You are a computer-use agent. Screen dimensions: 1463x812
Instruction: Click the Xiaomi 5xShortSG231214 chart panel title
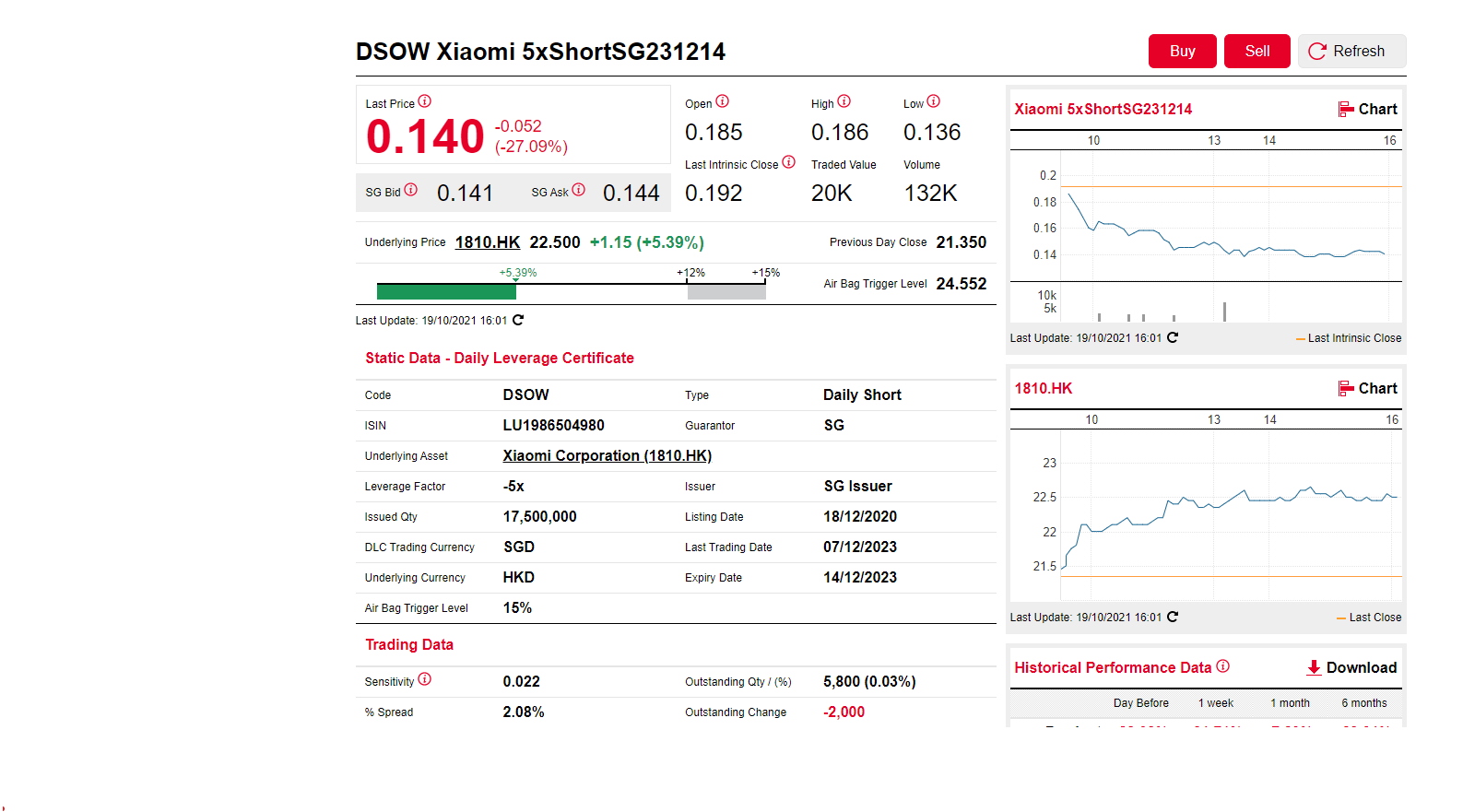1103,109
